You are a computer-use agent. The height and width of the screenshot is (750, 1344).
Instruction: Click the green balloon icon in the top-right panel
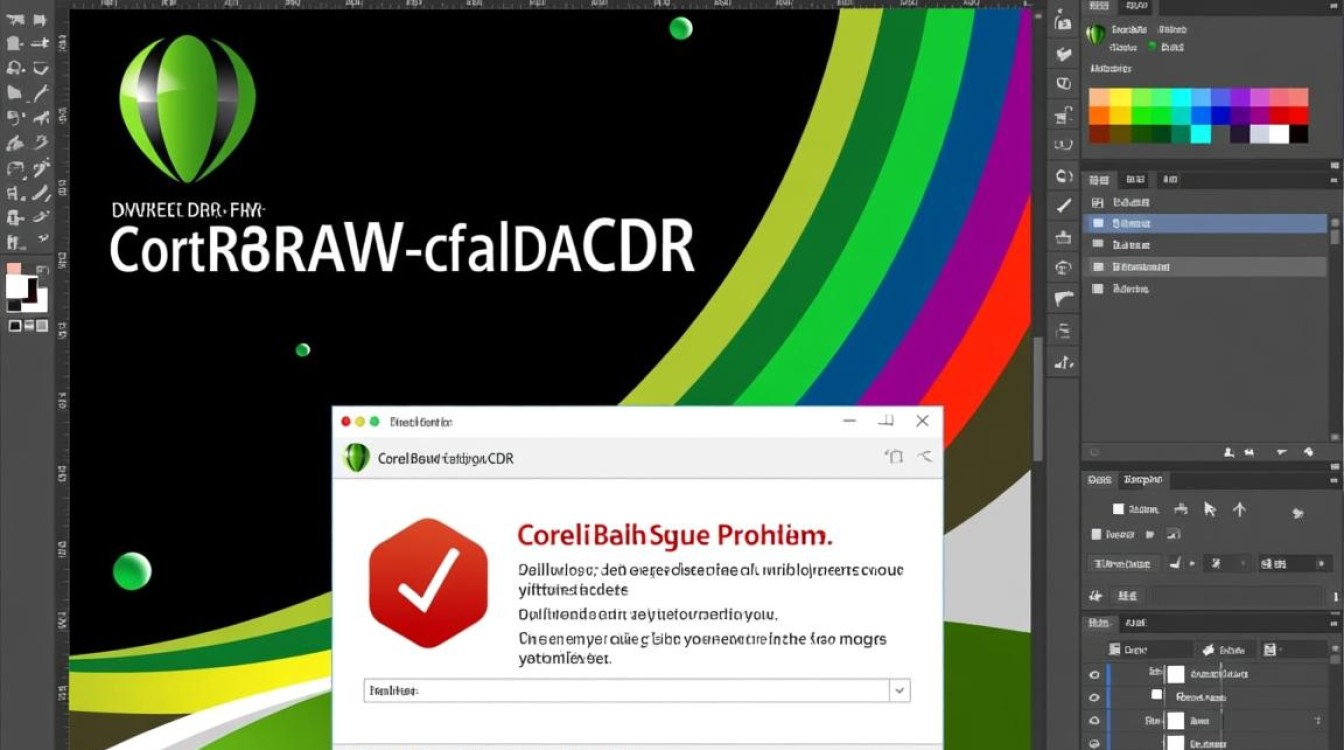coord(1096,33)
